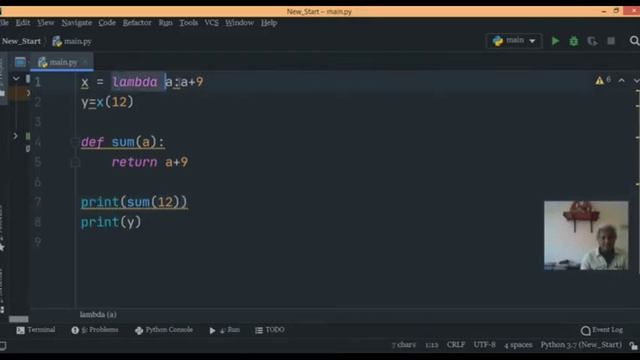This screenshot has height=360, width=640.
Task: Open the TODO tool window
Action: click(x=270, y=330)
